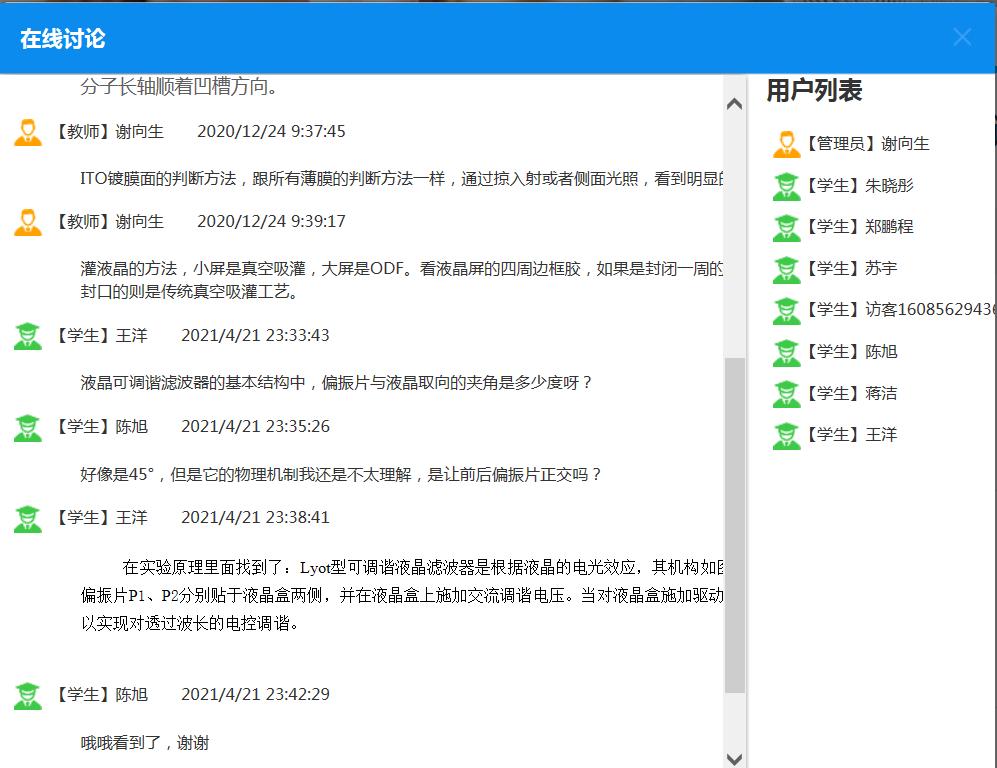Click the student avatar beside 访客16085629436
997x768 pixels.
point(786,310)
